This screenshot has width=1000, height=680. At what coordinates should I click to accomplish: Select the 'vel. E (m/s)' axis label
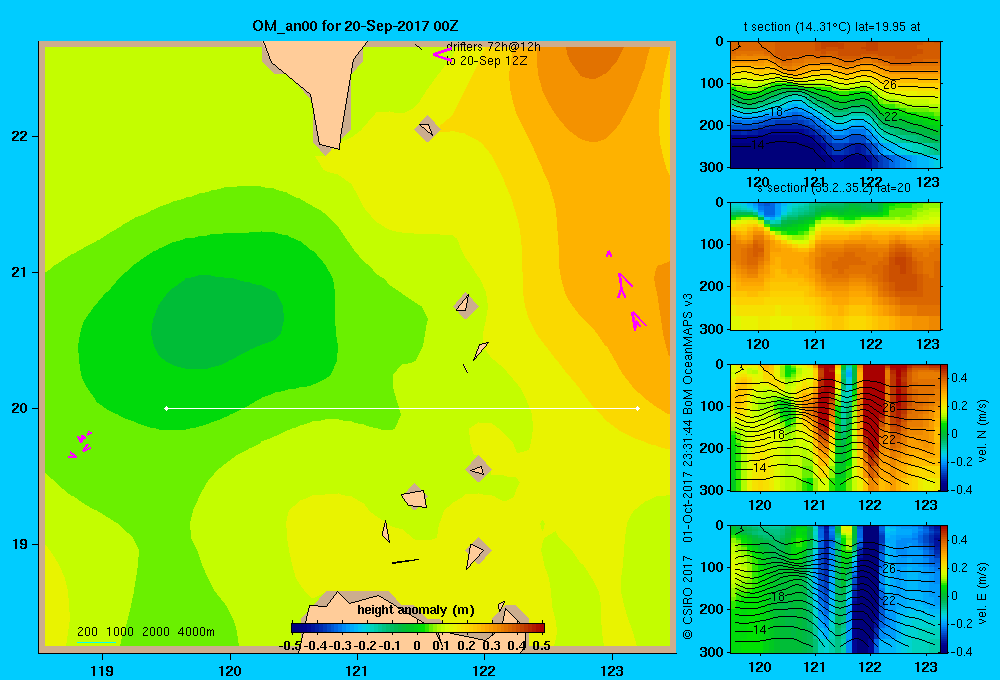pos(983,592)
